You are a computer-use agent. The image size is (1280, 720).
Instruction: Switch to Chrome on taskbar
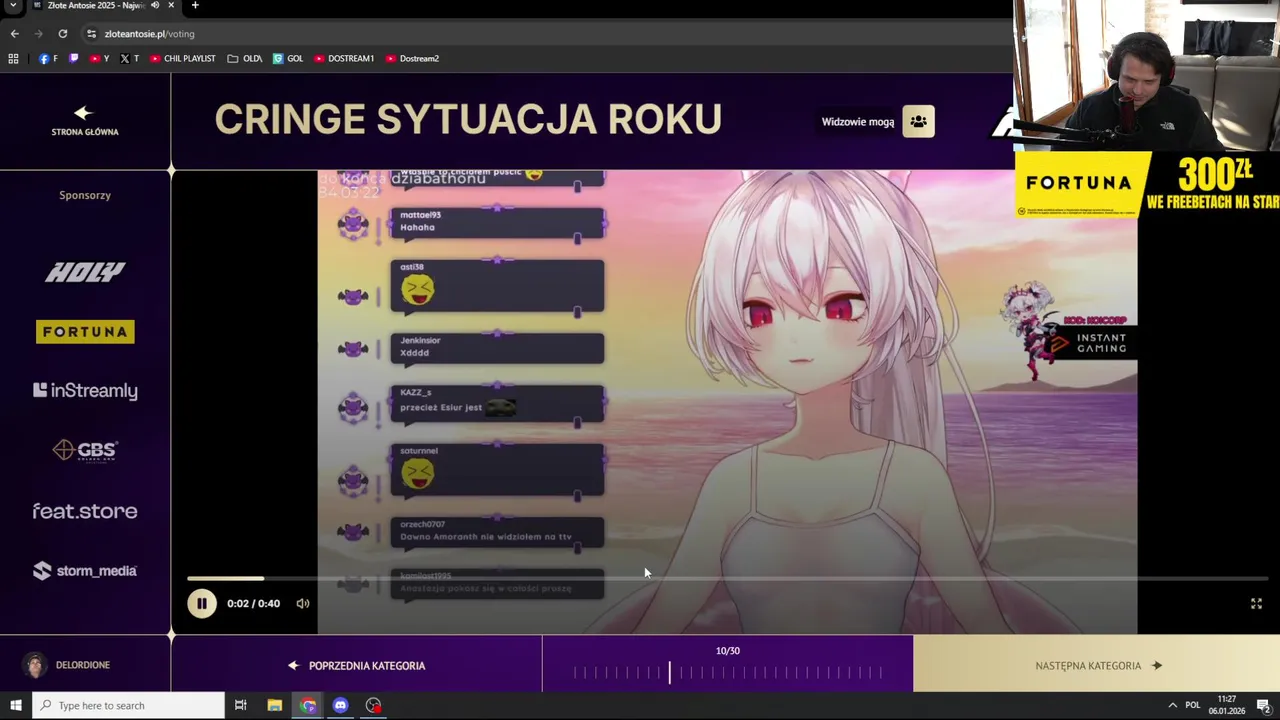click(308, 706)
